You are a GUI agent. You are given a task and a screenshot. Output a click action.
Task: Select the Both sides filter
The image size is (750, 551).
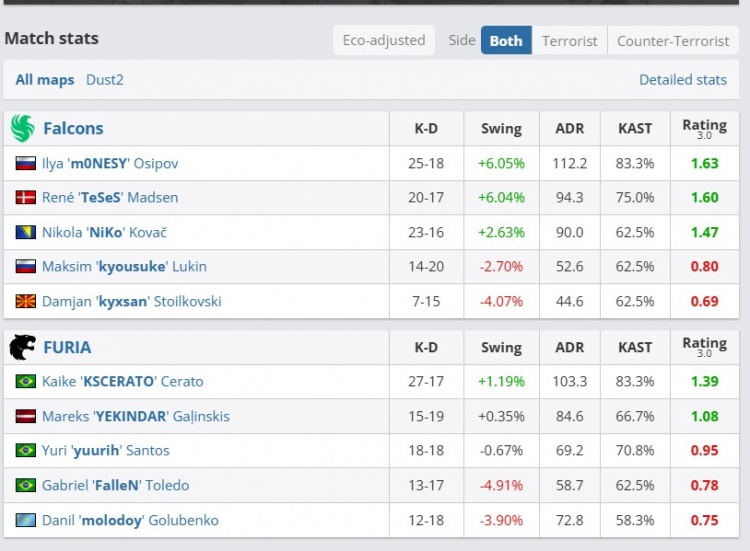coord(506,41)
